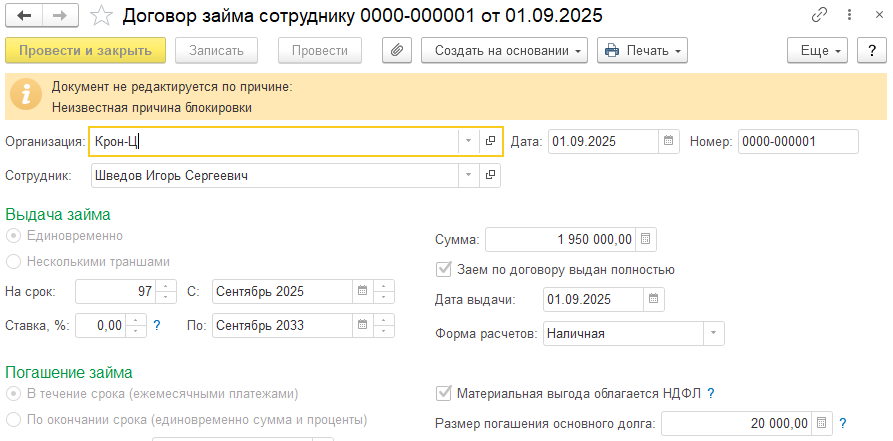Add document to favorites star
This screenshot has width=893, height=441.
(100, 16)
